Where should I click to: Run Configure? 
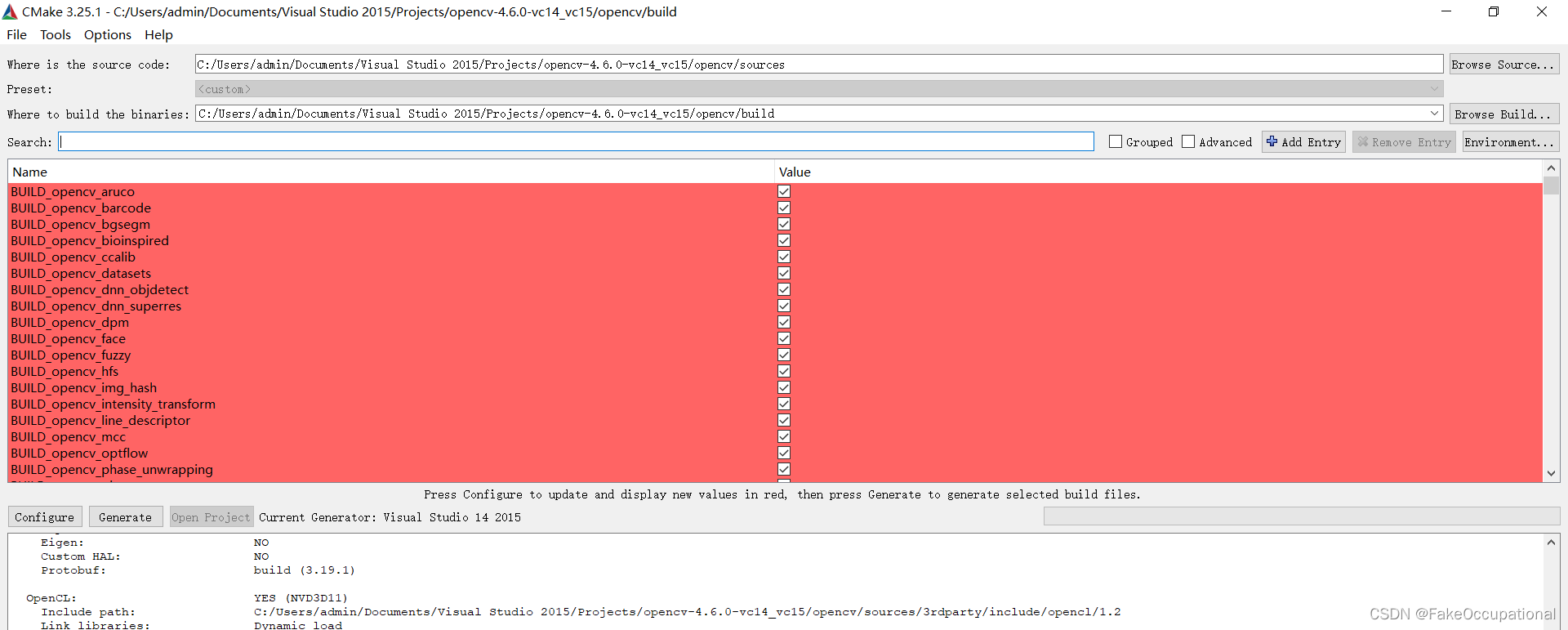pos(45,517)
